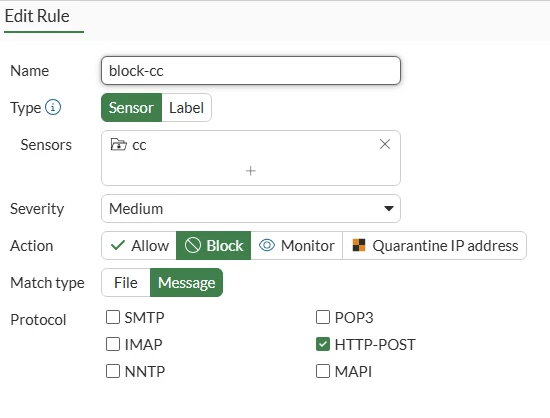Click the Name field containing block-cc

click(251, 70)
